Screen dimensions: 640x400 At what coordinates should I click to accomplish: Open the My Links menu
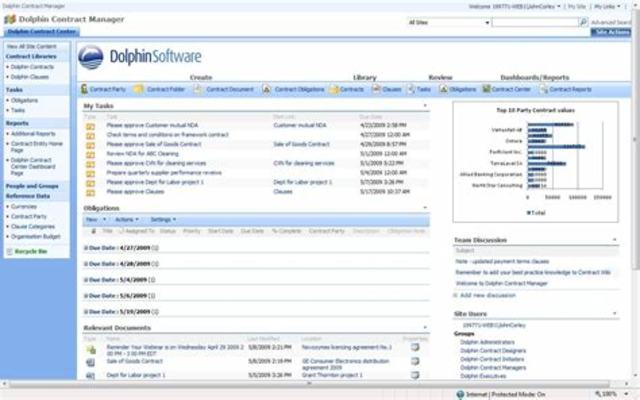[x=607, y=7]
